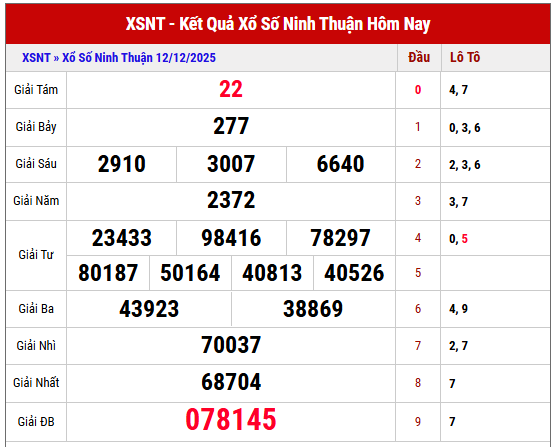
Task: Click the Đầu column header
Action: pos(419,57)
